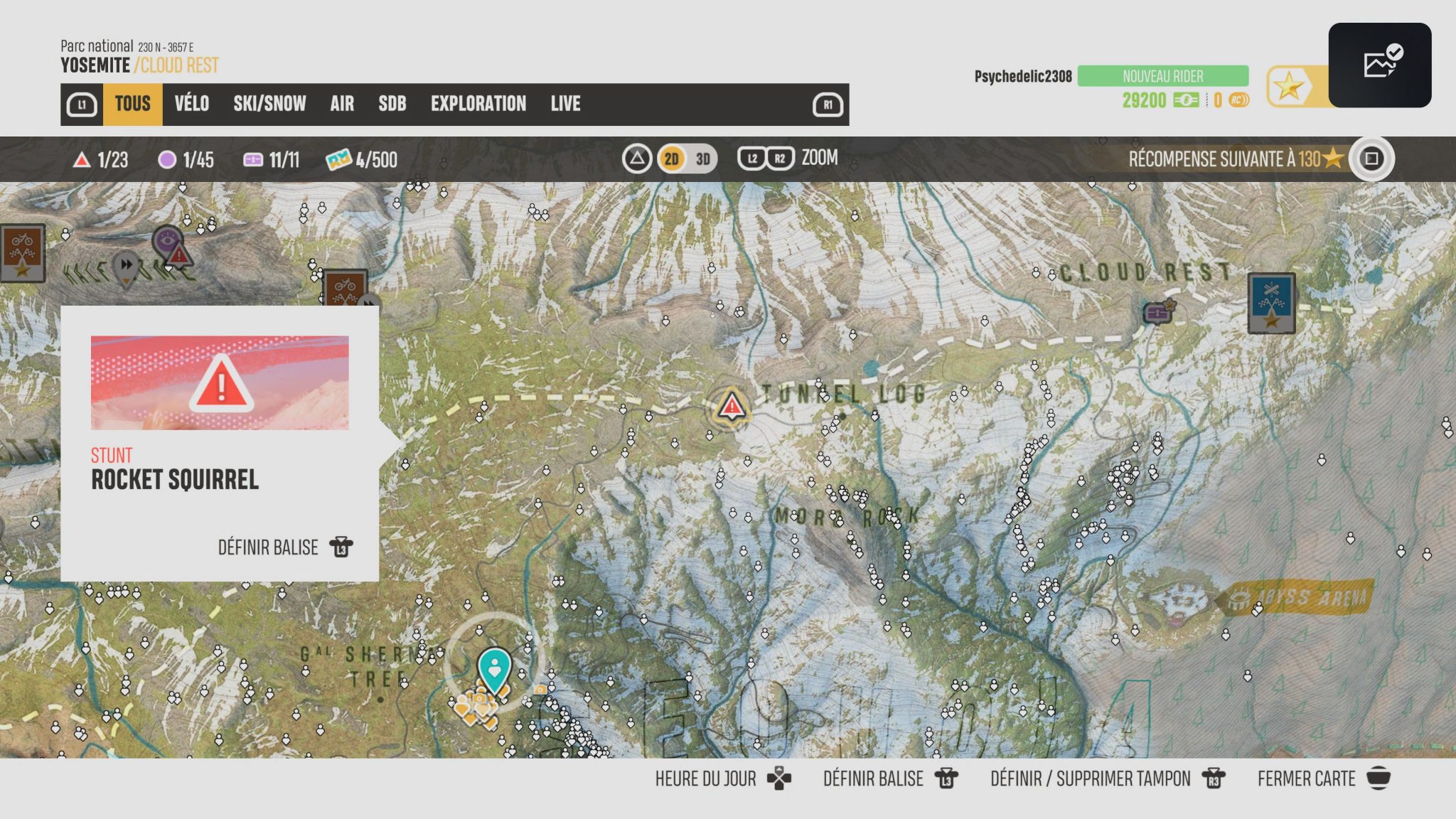Open the Rocket Squirrel stunt thumbnail image
Image resolution: width=1456 pixels, height=819 pixels.
click(220, 384)
